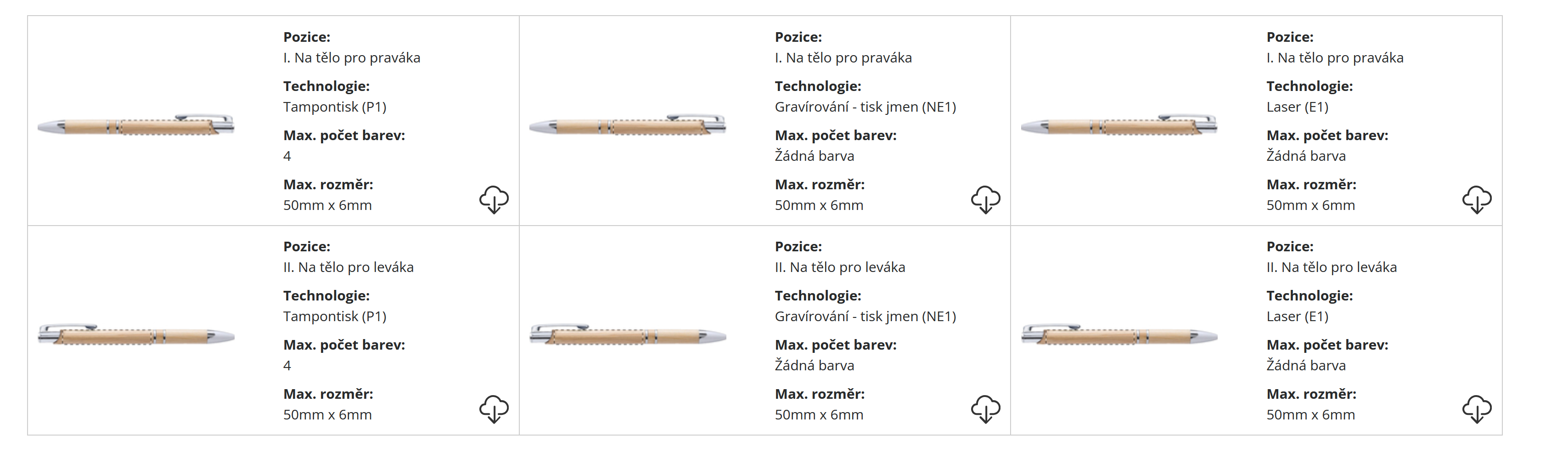Screen dimensions: 1568x470
Task: Download template for left-hander Tampontisk (P1) print
Action: point(494,409)
